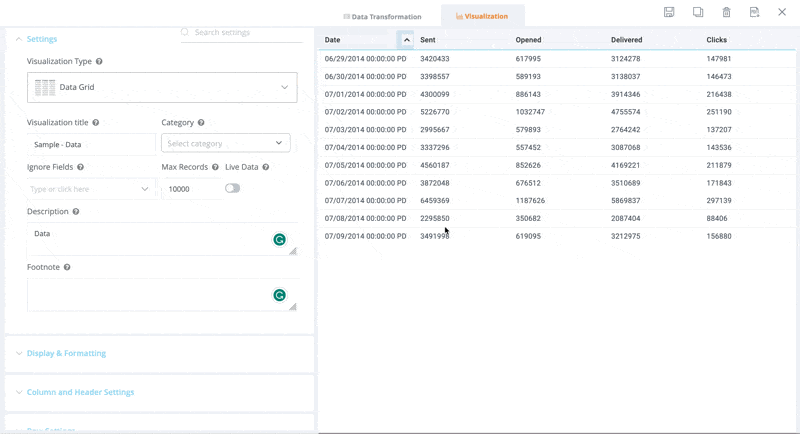Open the Visualization Type dropdown
Viewport: 800px width, 434px height.
click(x=162, y=88)
